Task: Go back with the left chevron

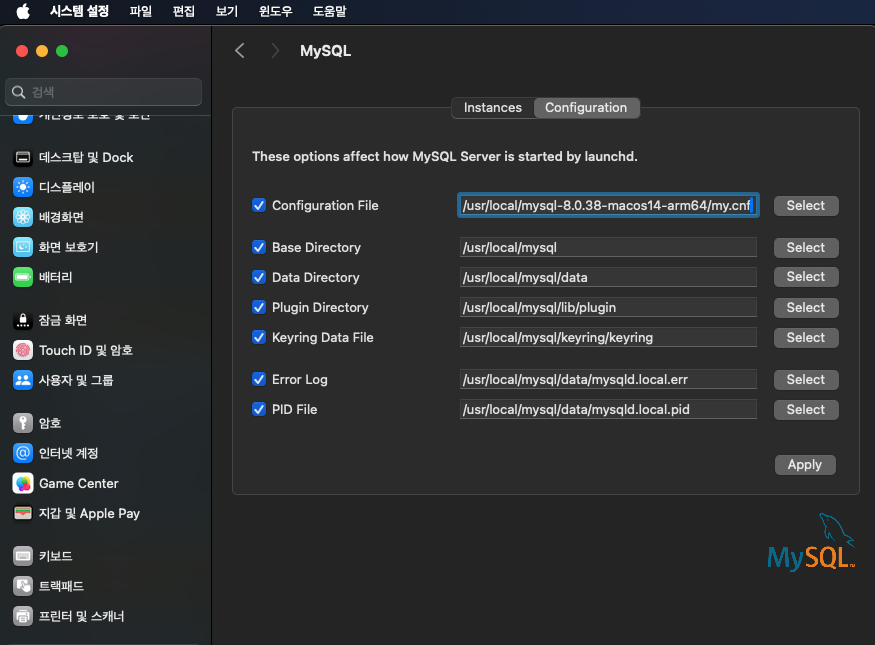Action: [240, 51]
